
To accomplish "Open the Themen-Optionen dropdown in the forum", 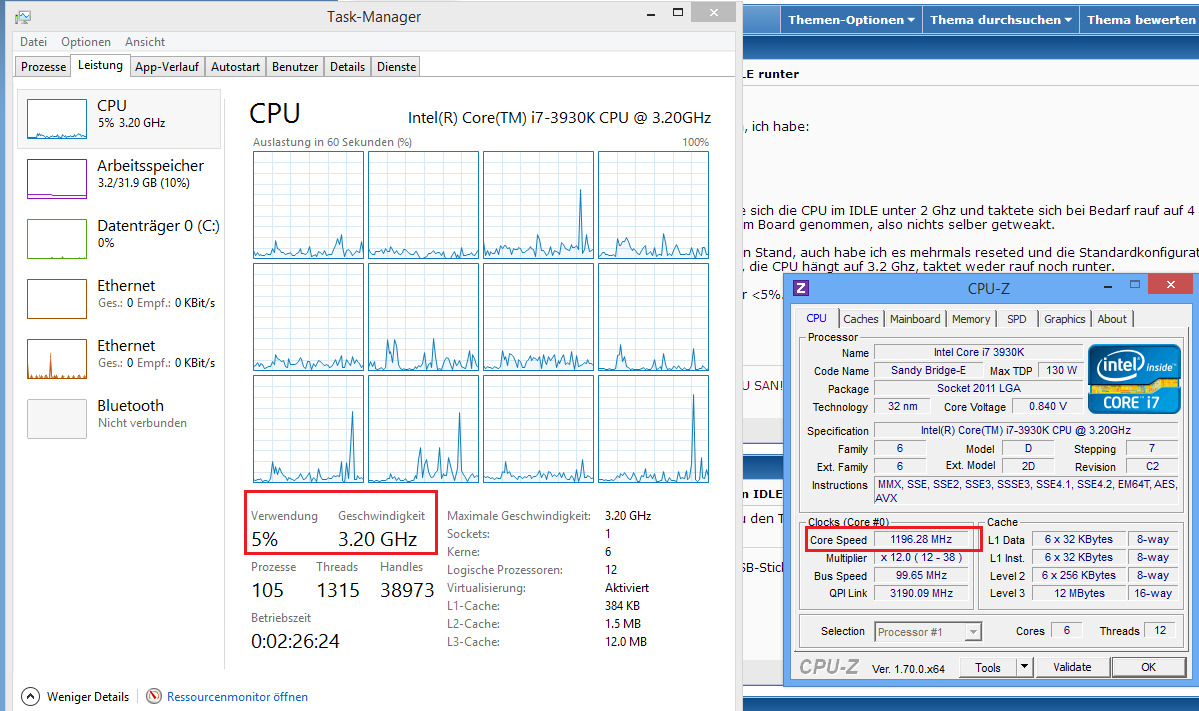I will point(851,20).
